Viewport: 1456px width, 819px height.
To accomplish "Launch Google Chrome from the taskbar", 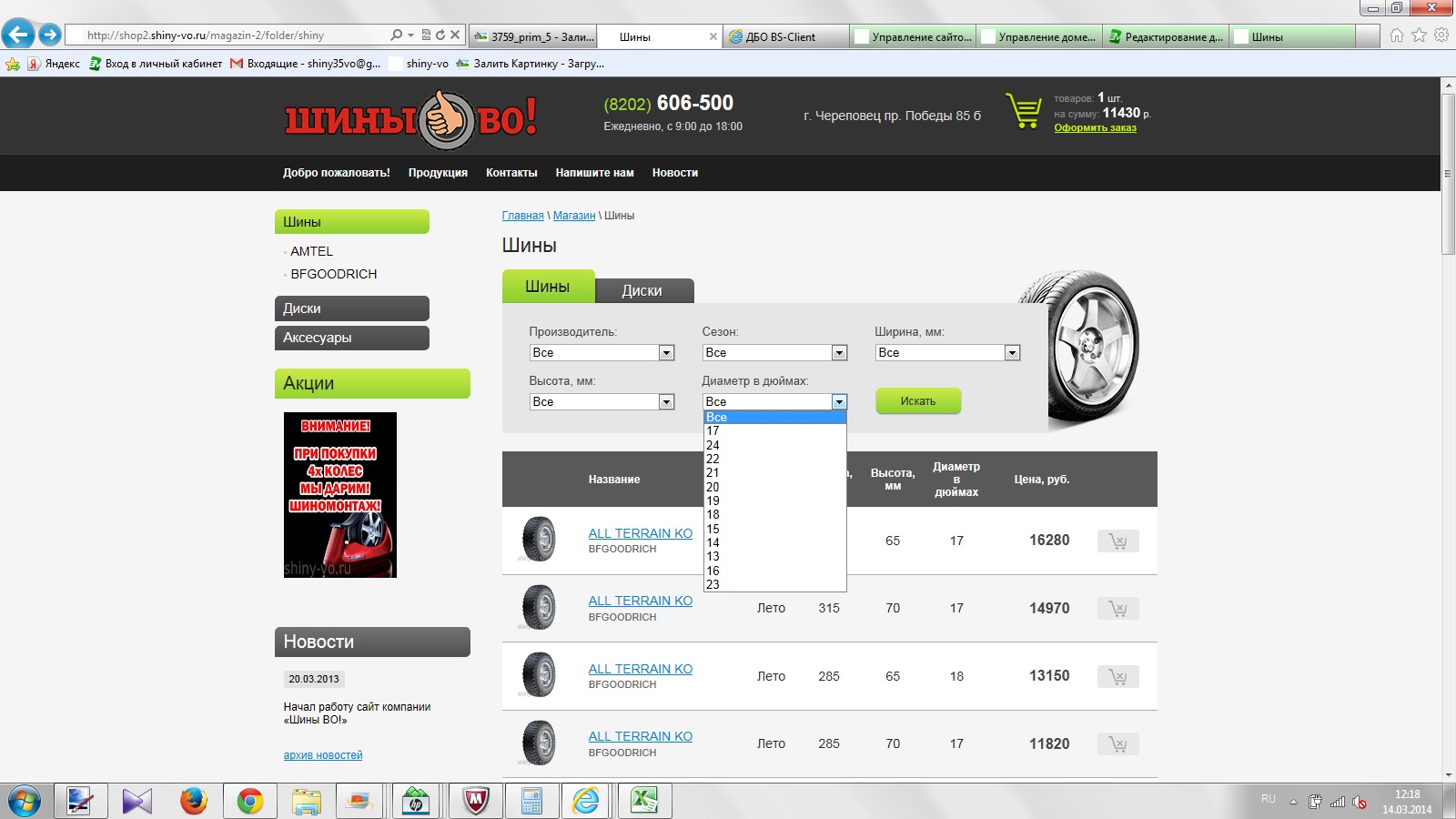I will [x=249, y=801].
